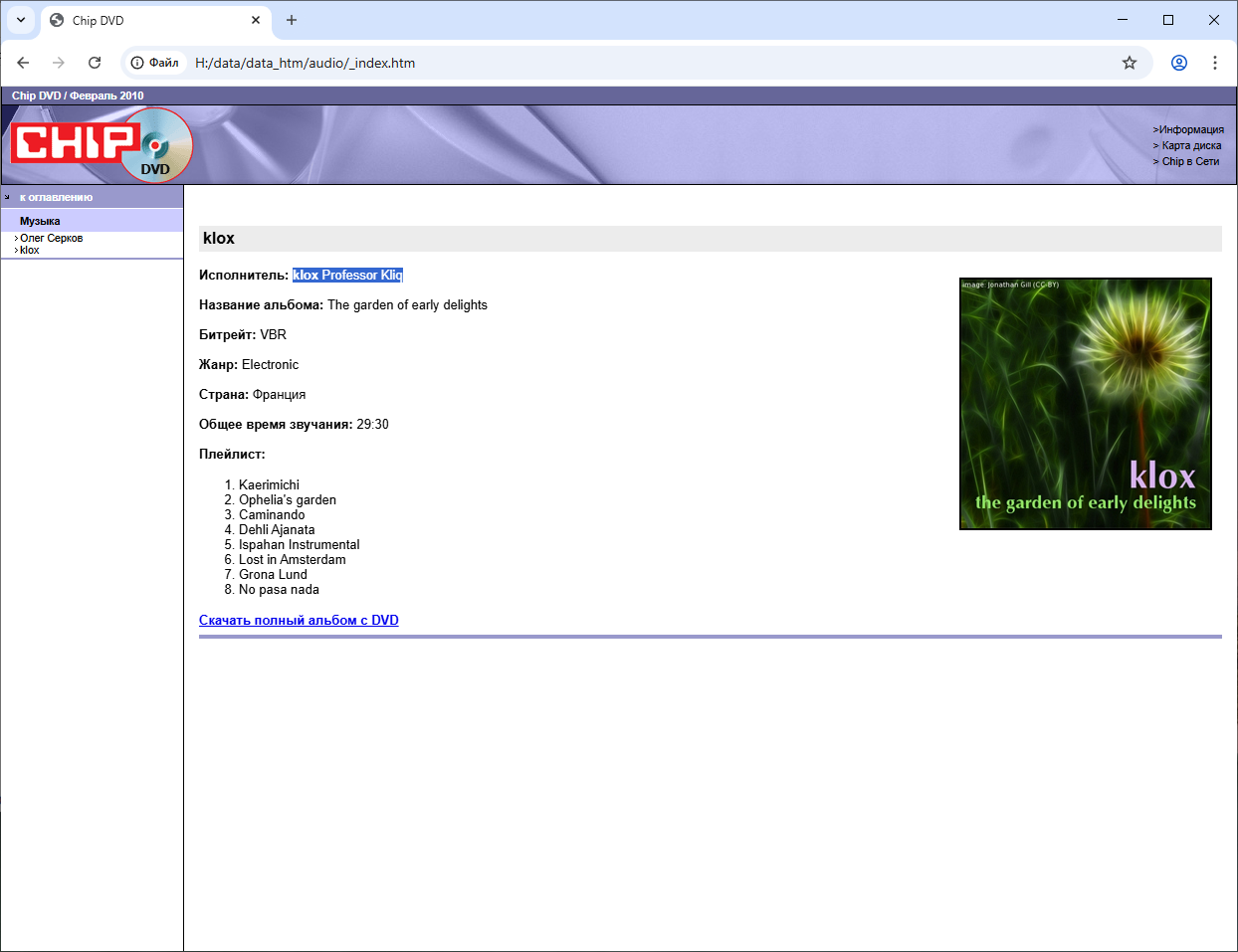Open the tab search dropdown arrow
The height and width of the screenshot is (952, 1238).
coord(21,20)
